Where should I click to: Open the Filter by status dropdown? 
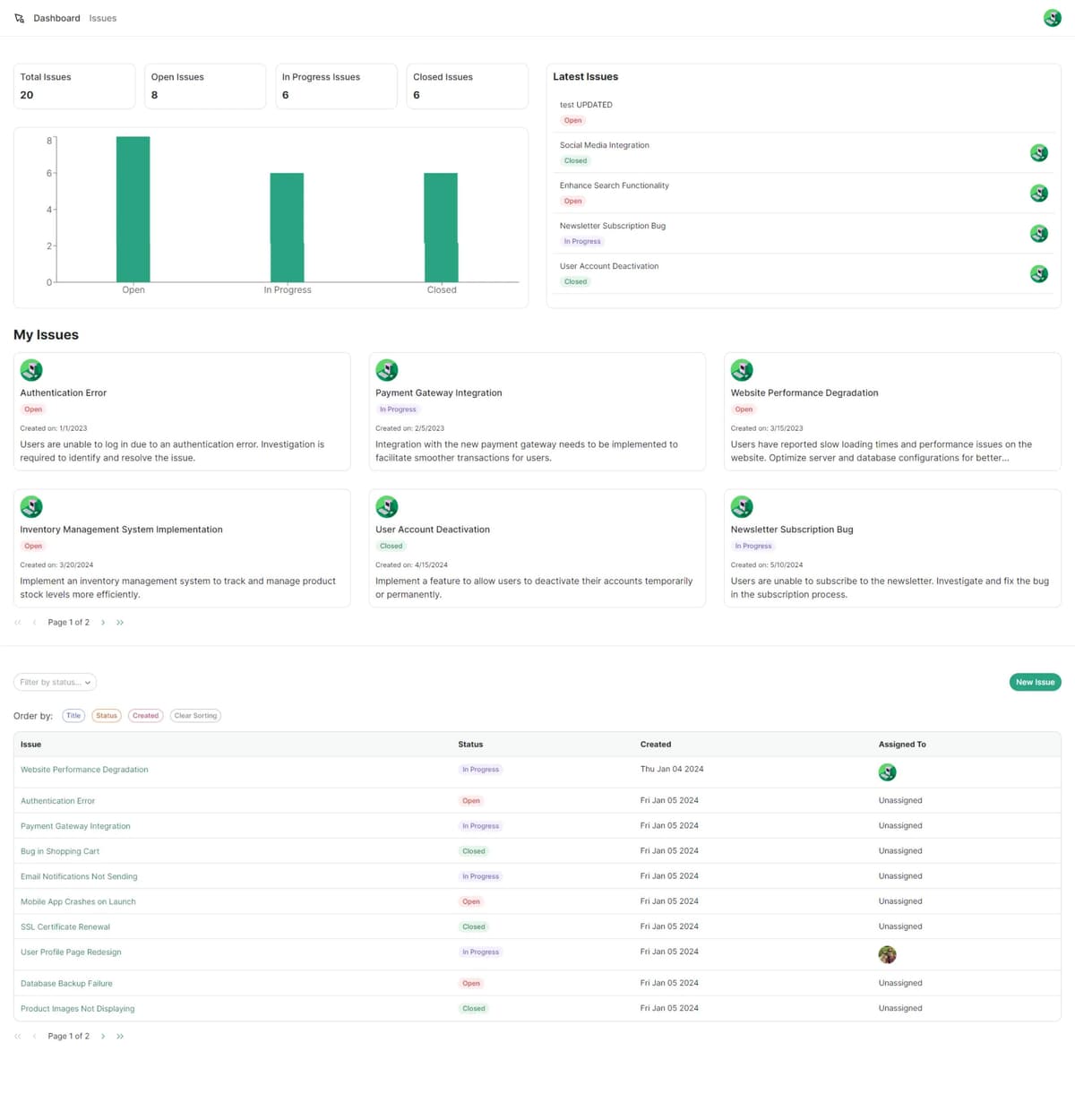pos(55,683)
